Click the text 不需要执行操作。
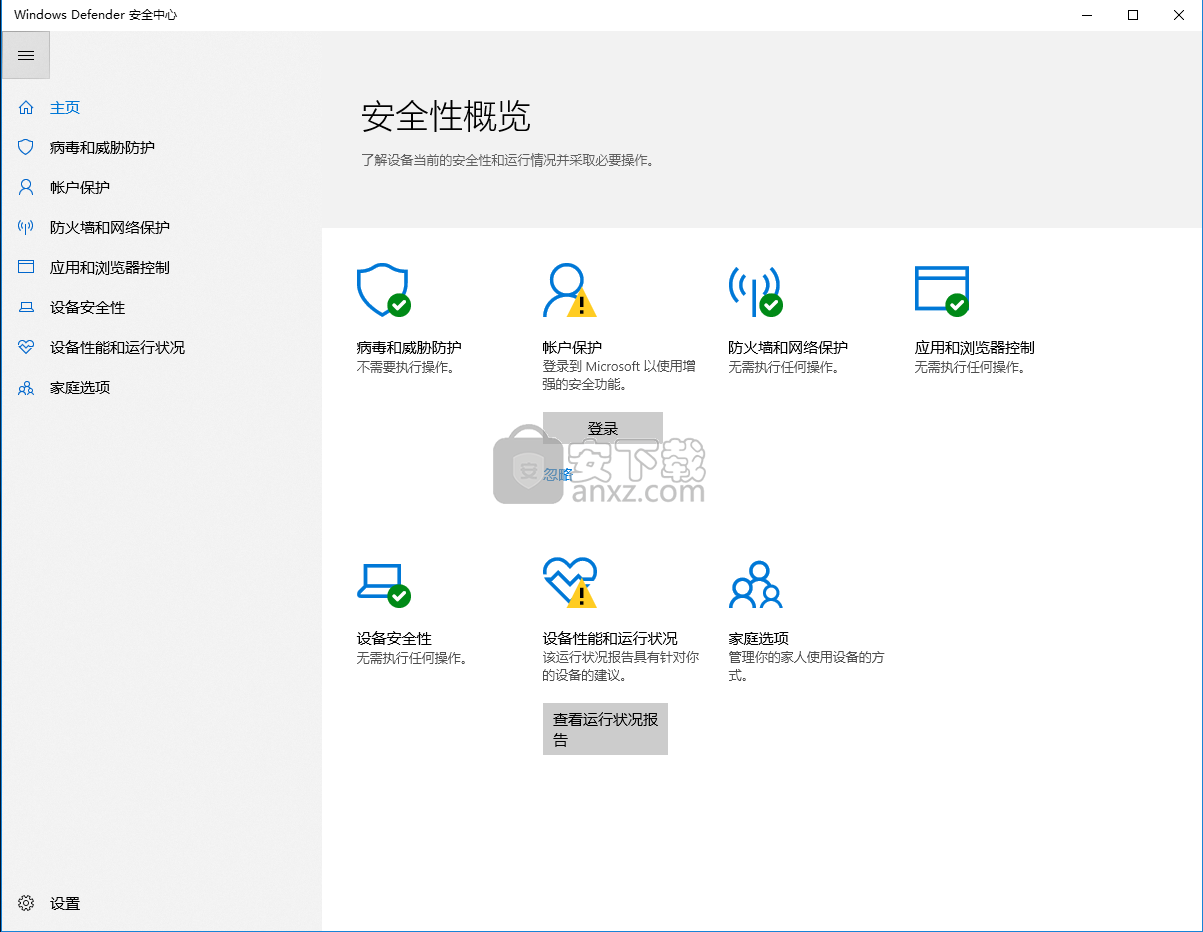This screenshot has width=1203, height=932. tap(406, 367)
